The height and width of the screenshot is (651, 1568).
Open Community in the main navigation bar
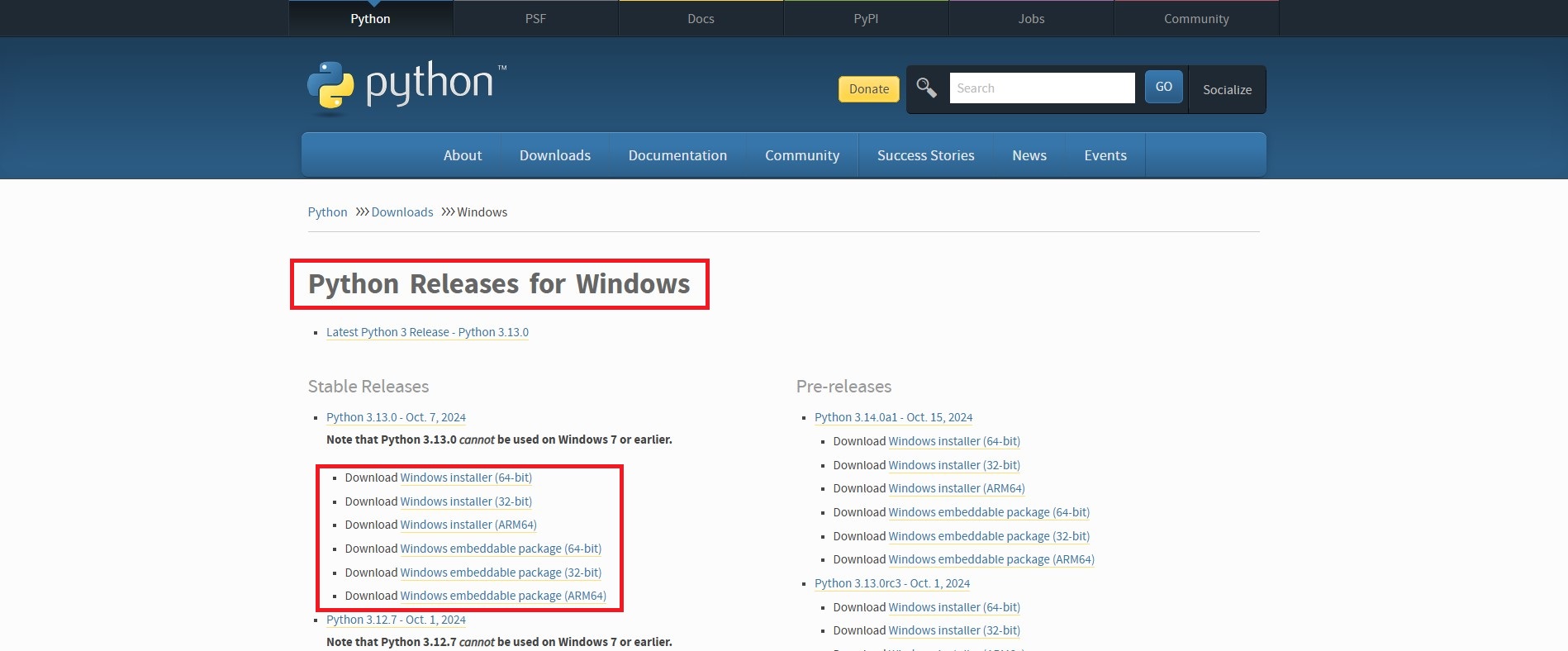802,155
